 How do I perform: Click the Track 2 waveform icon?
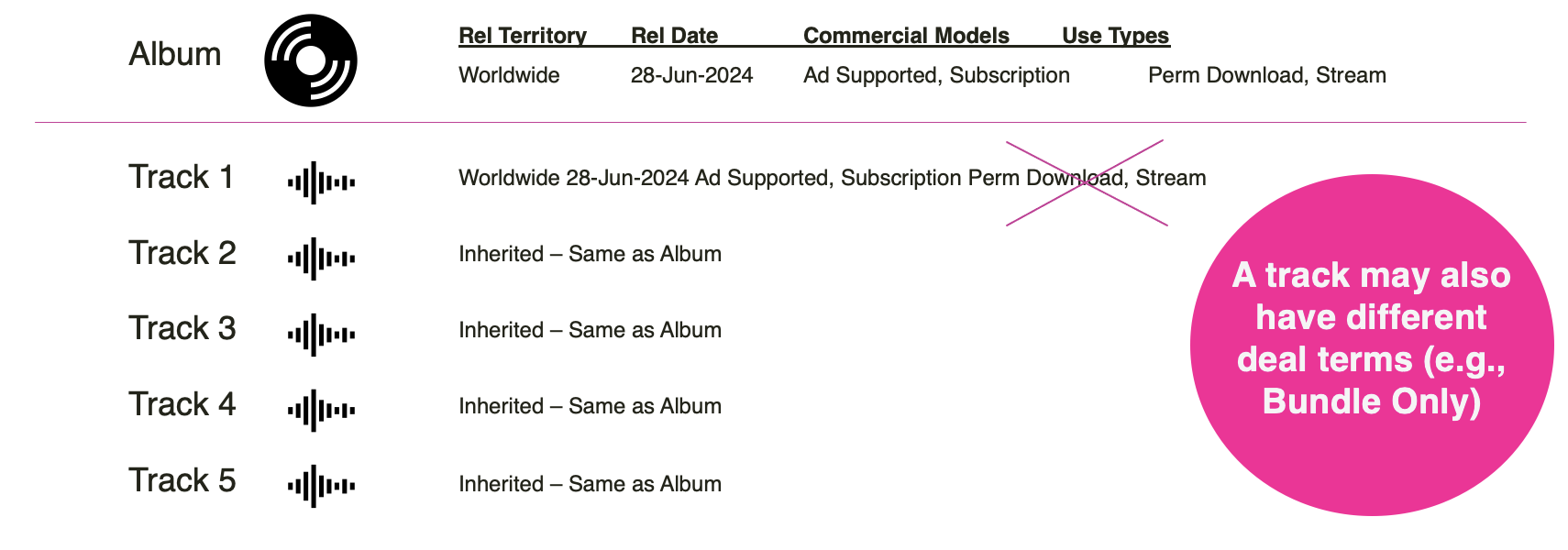[x=321, y=258]
